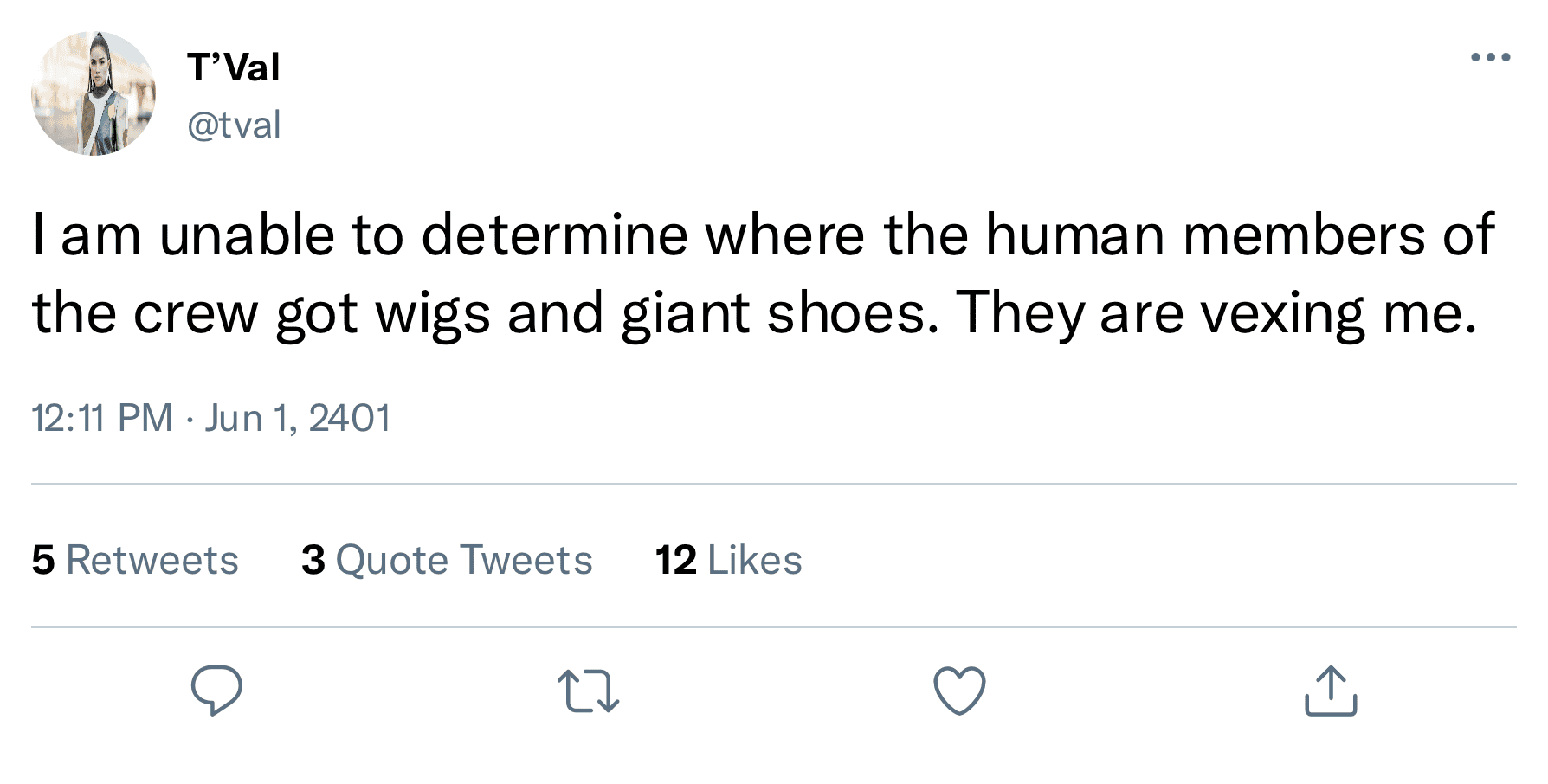Open the three-dot more options menu

(1490, 57)
